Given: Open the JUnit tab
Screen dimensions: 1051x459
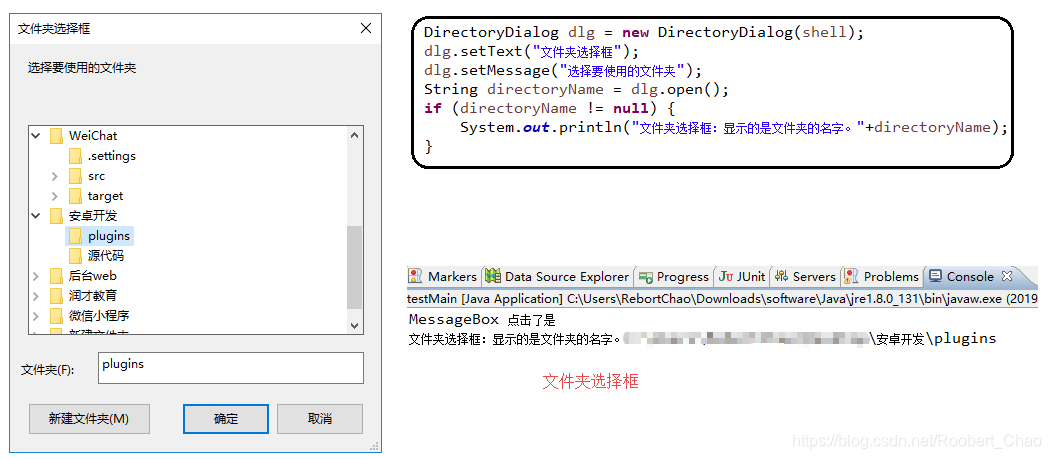Looking at the screenshot, I should [x=743, y=276].
